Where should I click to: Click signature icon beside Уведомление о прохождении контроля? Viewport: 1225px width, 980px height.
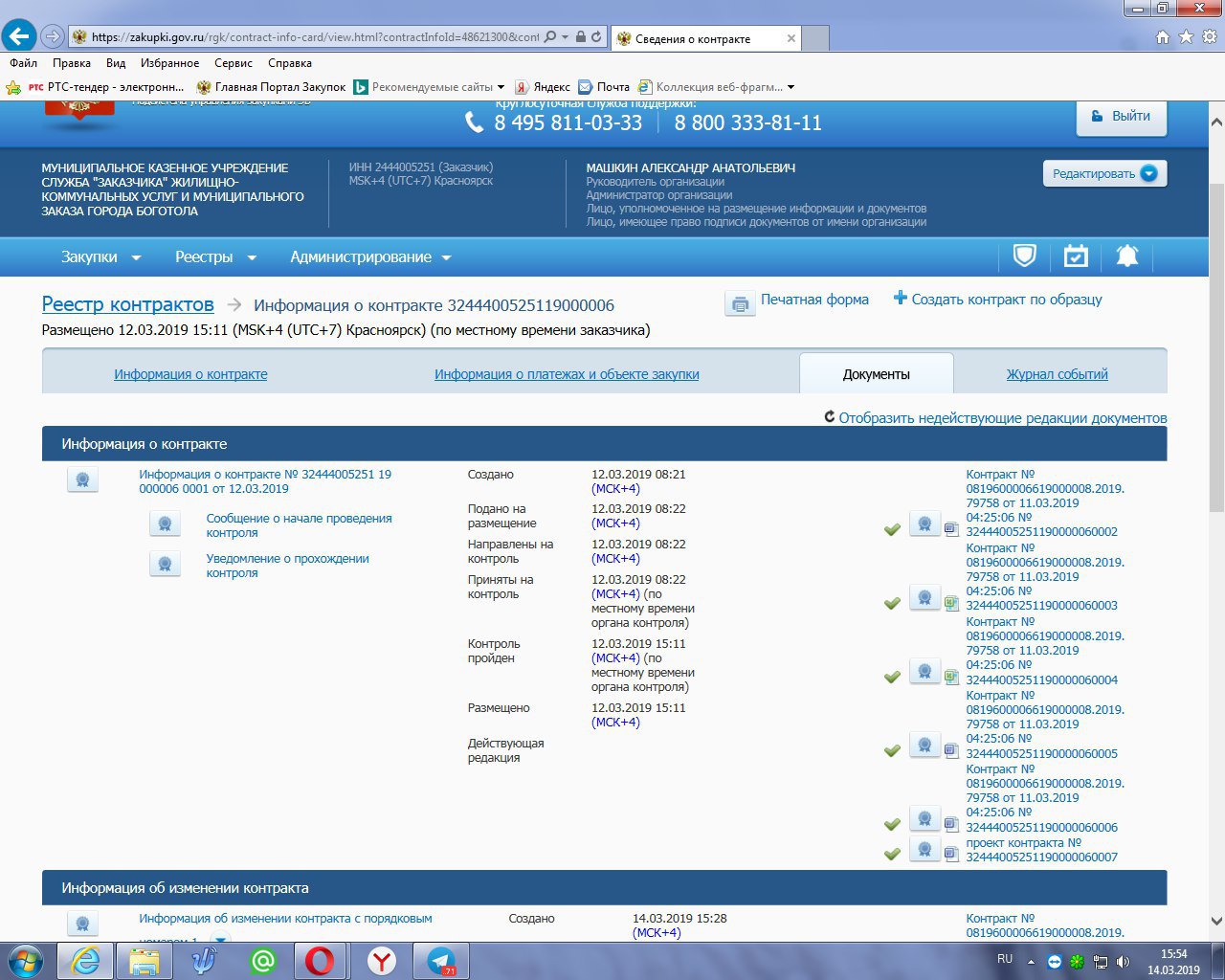[x=165, y=564]
